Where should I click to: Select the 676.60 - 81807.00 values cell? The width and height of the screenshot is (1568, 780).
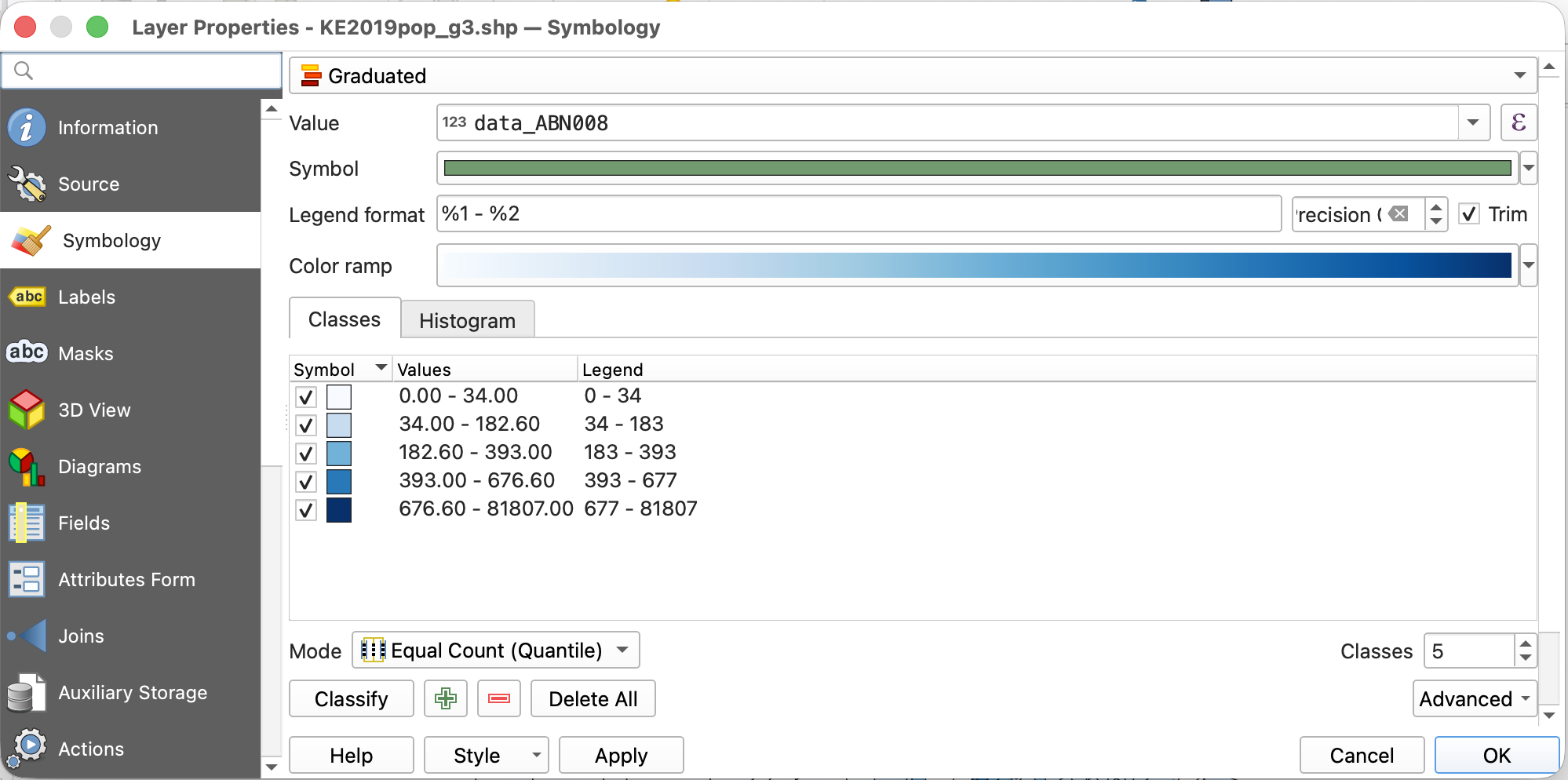point(486,508)
